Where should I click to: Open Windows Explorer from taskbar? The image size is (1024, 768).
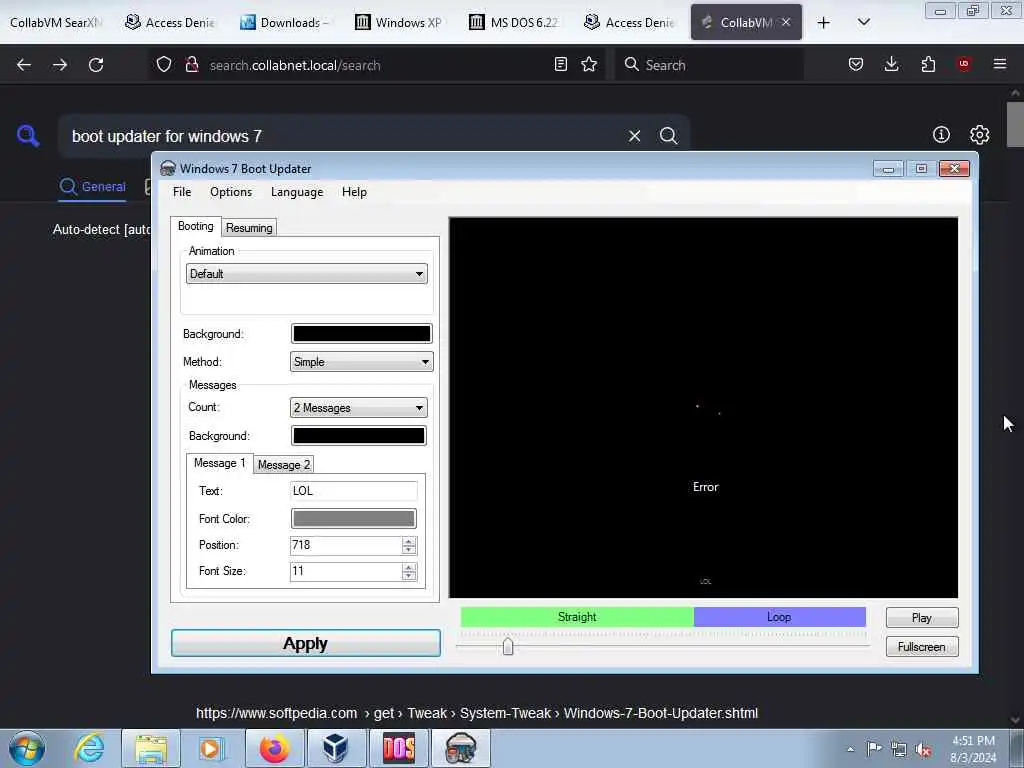pyautogui.click(x=151, y=748)
